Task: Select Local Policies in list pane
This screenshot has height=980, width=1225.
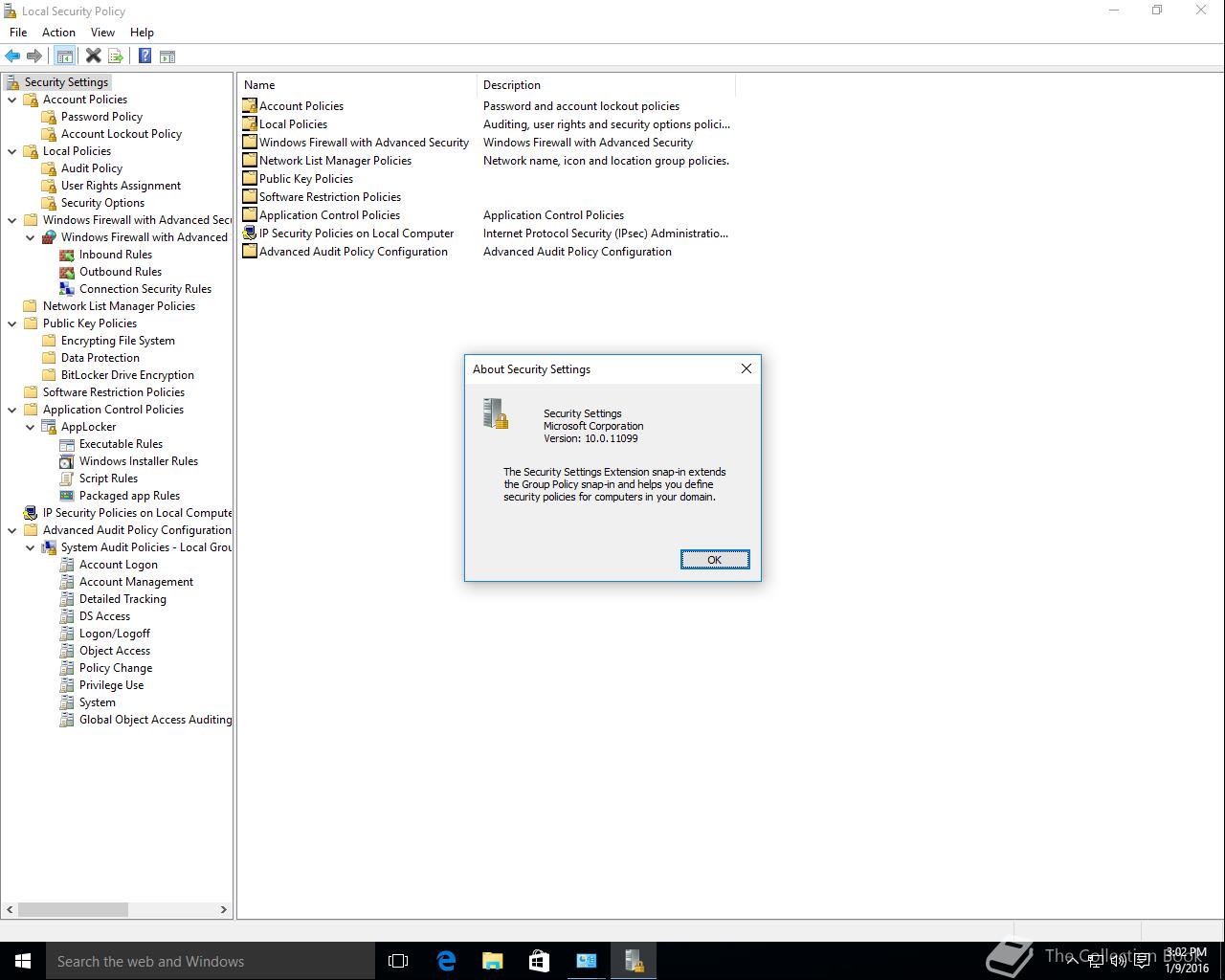Action: point(293,124)
